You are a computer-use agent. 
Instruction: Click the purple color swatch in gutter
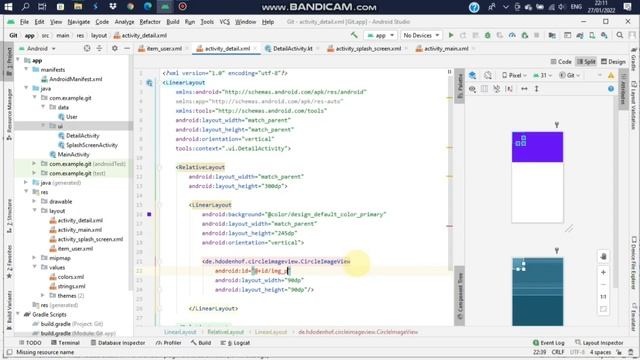coord(149,214)
